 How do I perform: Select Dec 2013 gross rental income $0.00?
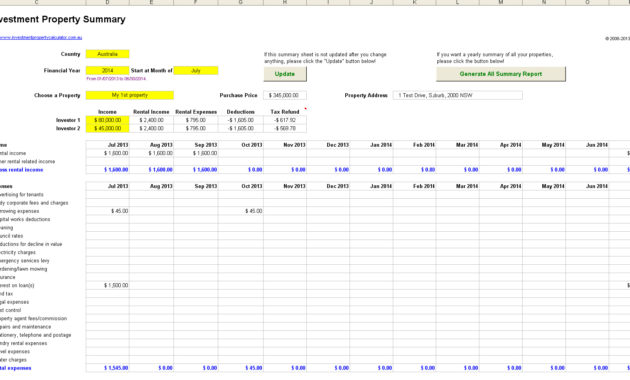click(x=328, y=170)
